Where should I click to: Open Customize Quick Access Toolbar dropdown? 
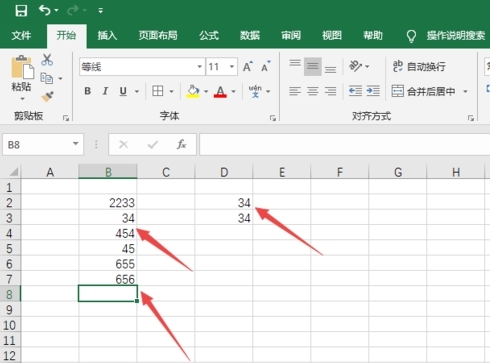coord(100,11)
